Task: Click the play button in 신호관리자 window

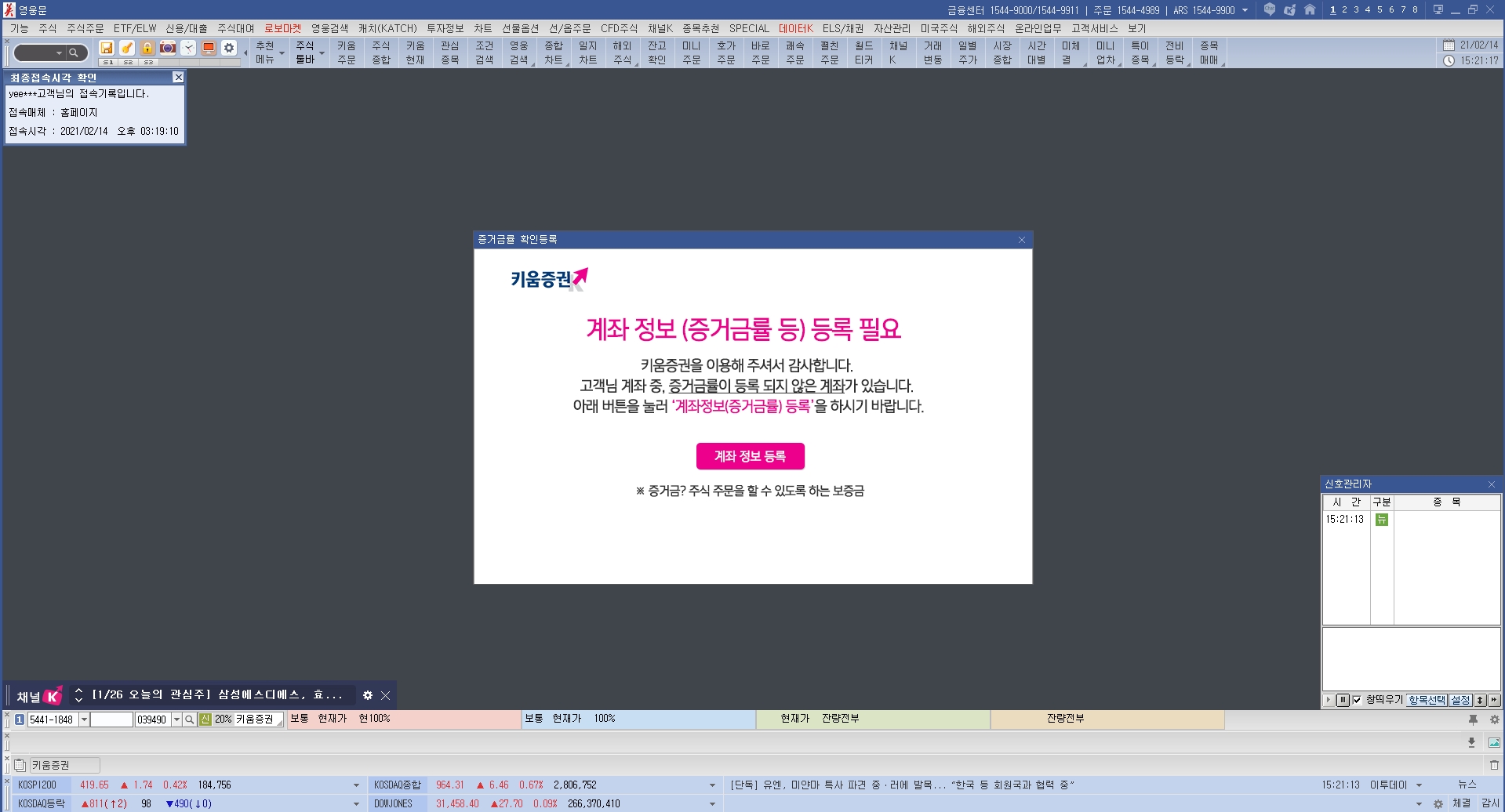Action: [1328, 700]
